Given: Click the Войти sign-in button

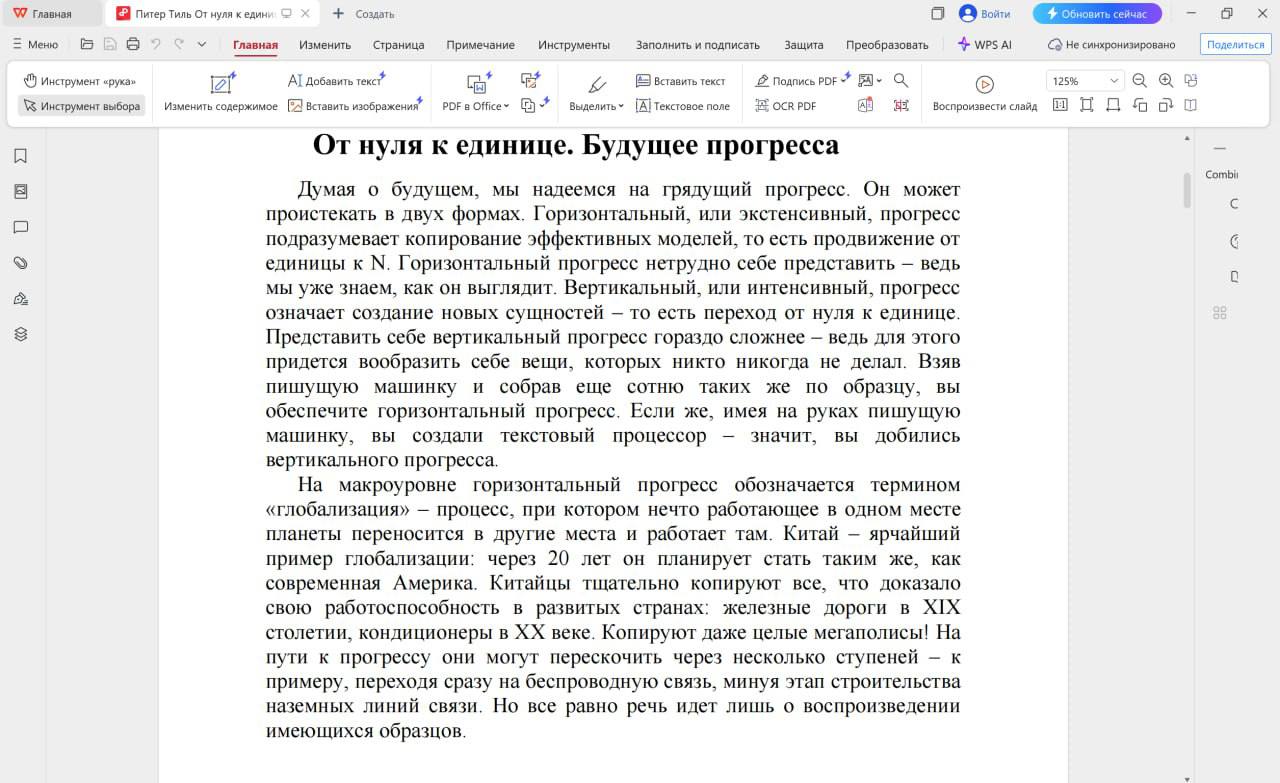Looking at the screenshot, I should click(985, 14).
